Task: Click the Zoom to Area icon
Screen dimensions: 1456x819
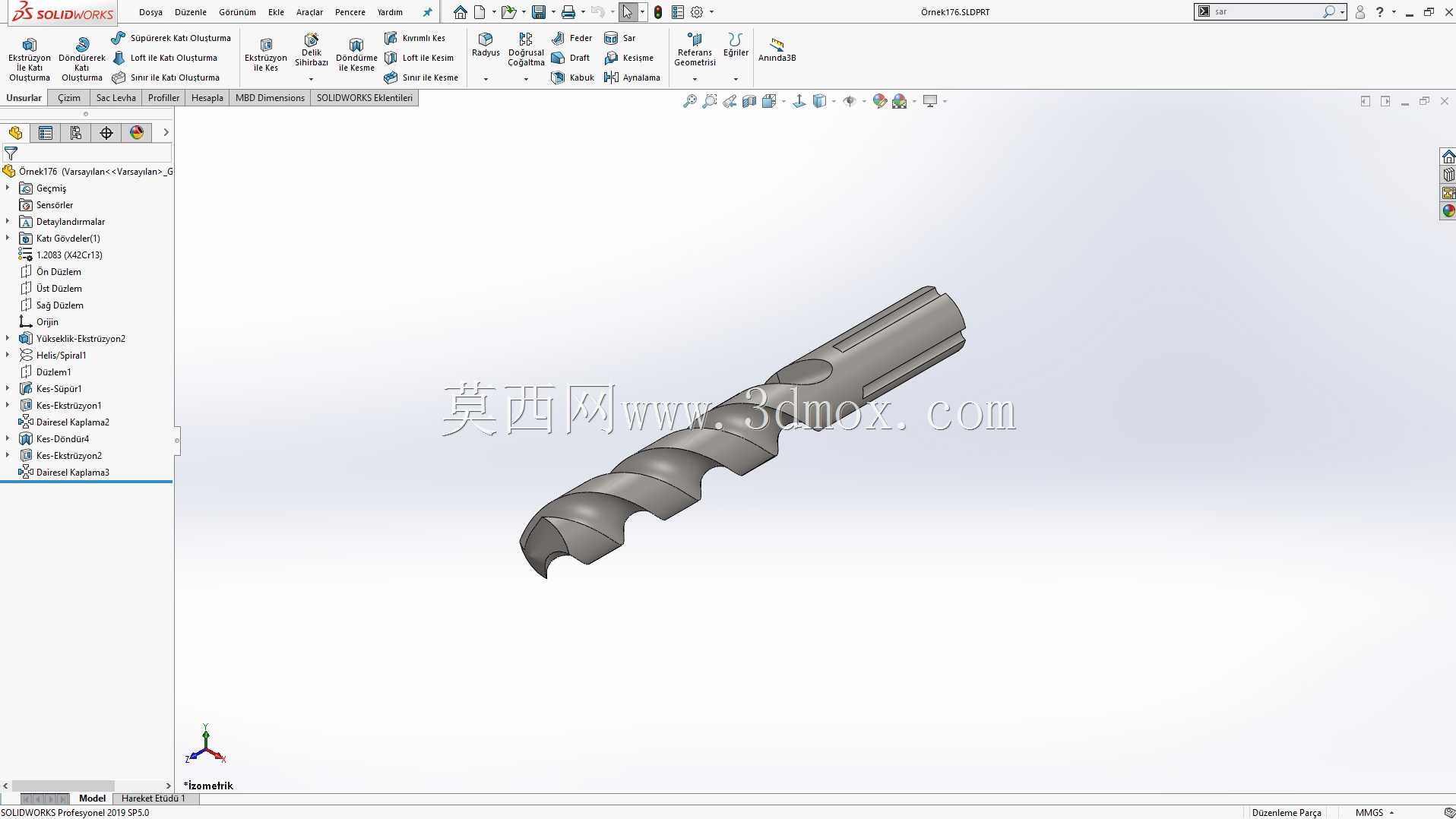Action: (x=710, y=101)
